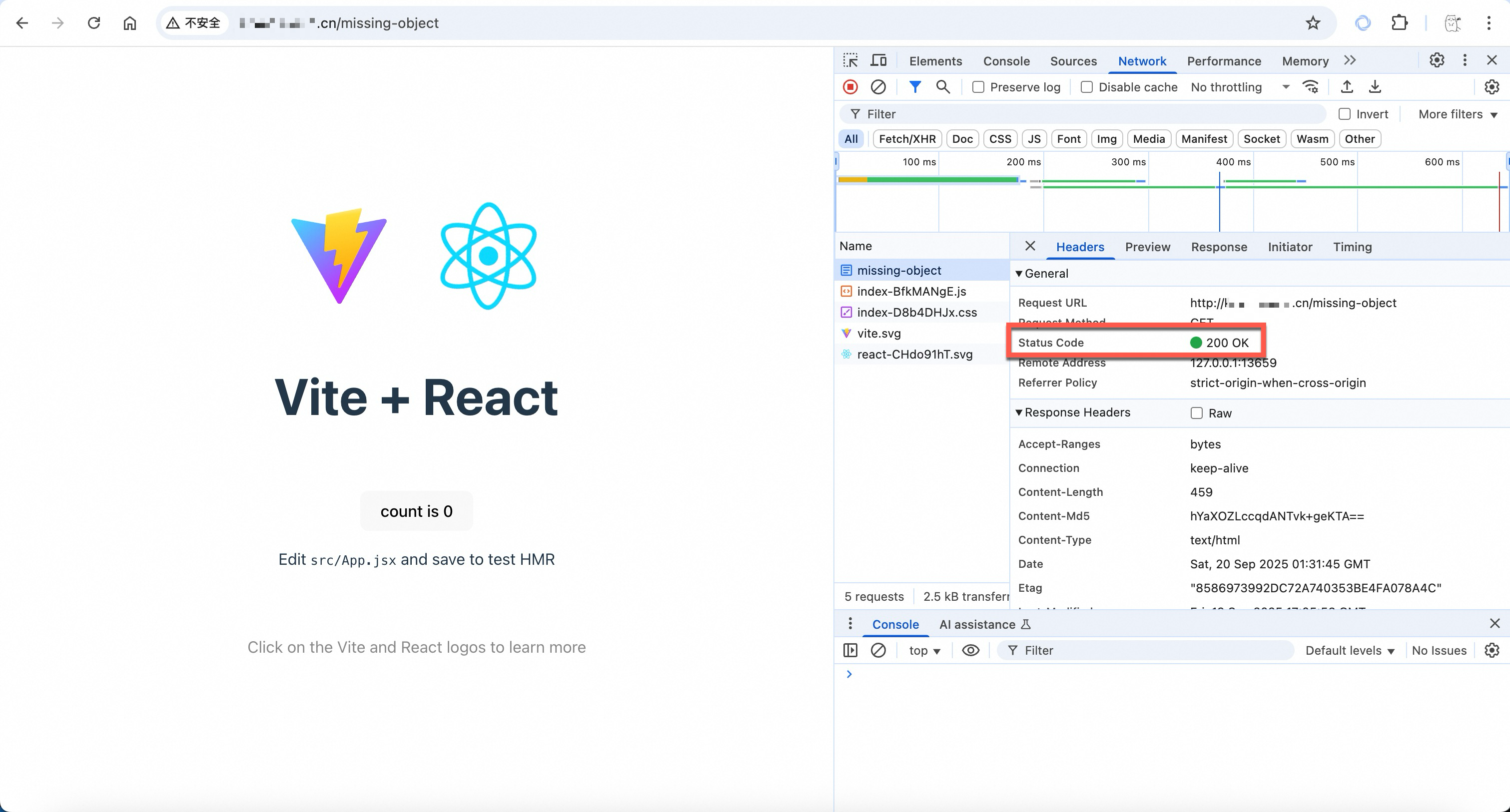Click the browser forward arrow
1510x812 pixels.
tap(57, 23)
